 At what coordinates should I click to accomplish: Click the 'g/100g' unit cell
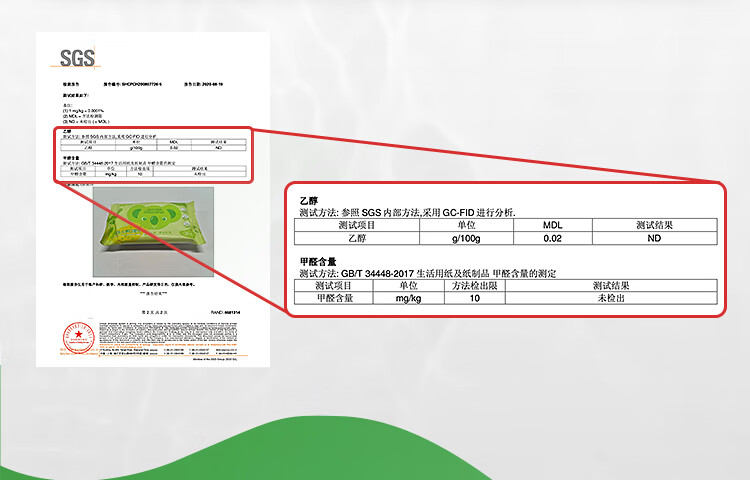(466, 238)
